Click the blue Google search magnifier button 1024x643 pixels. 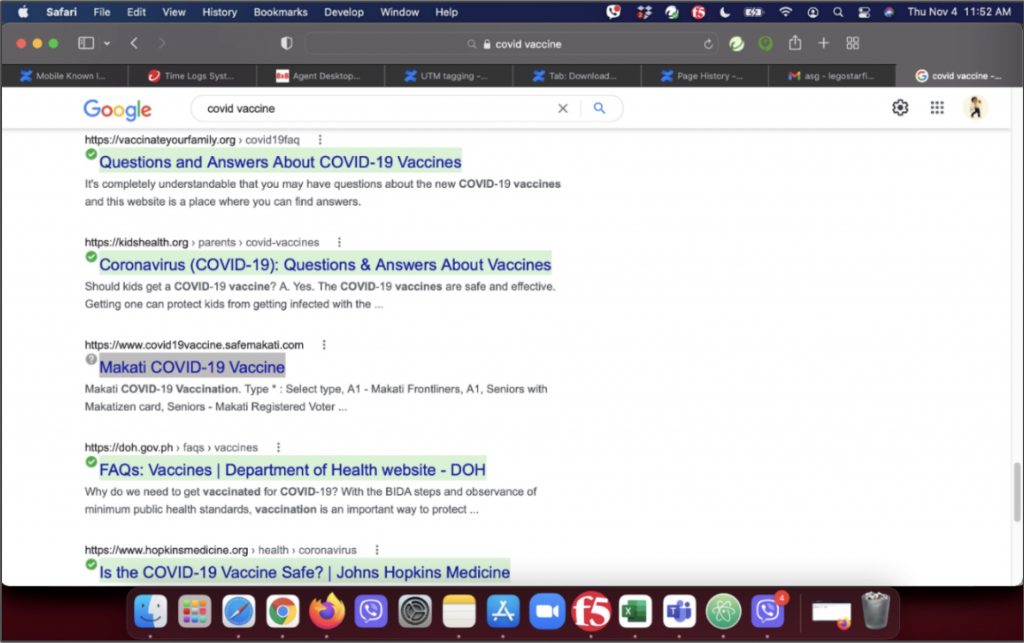(x=599, y=108)
